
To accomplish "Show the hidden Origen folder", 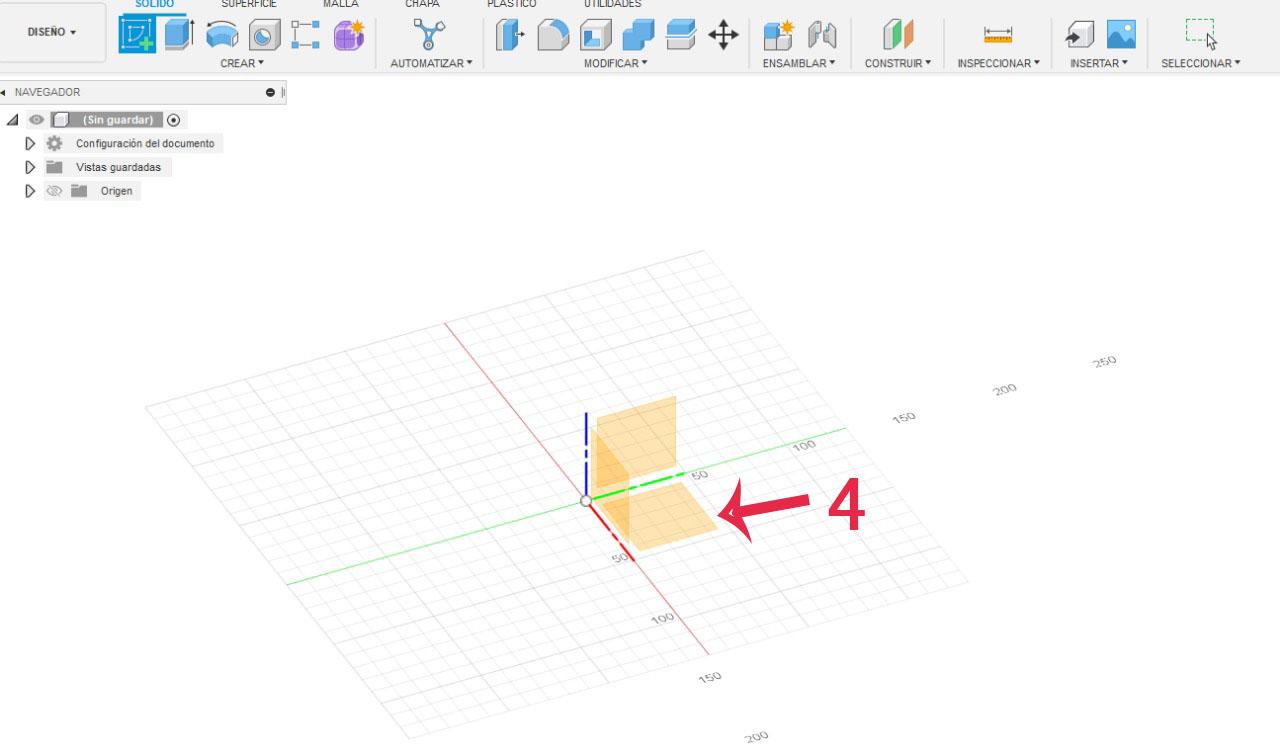I will (54, 191).
